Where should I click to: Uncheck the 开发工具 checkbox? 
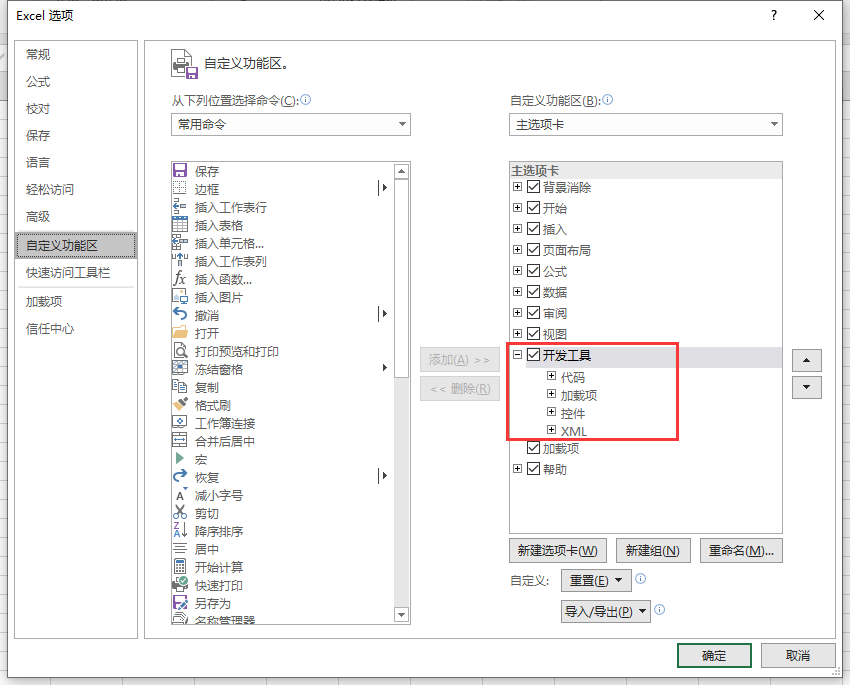[534, 356]
